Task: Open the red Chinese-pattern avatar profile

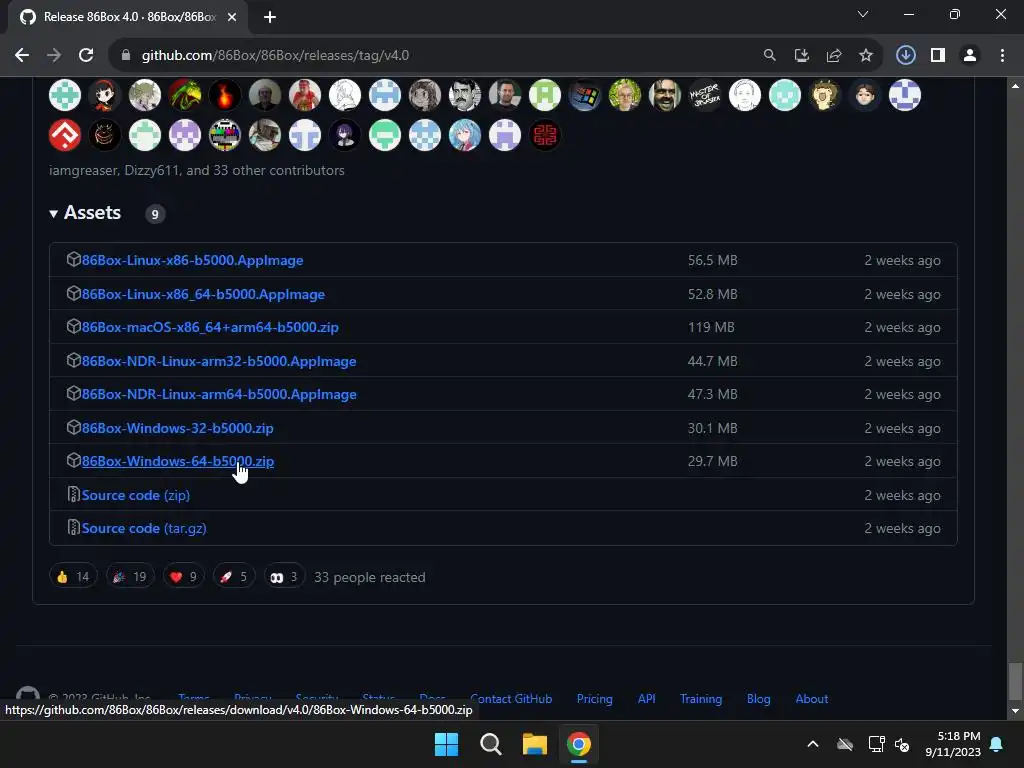Action: tap(545, 135)
